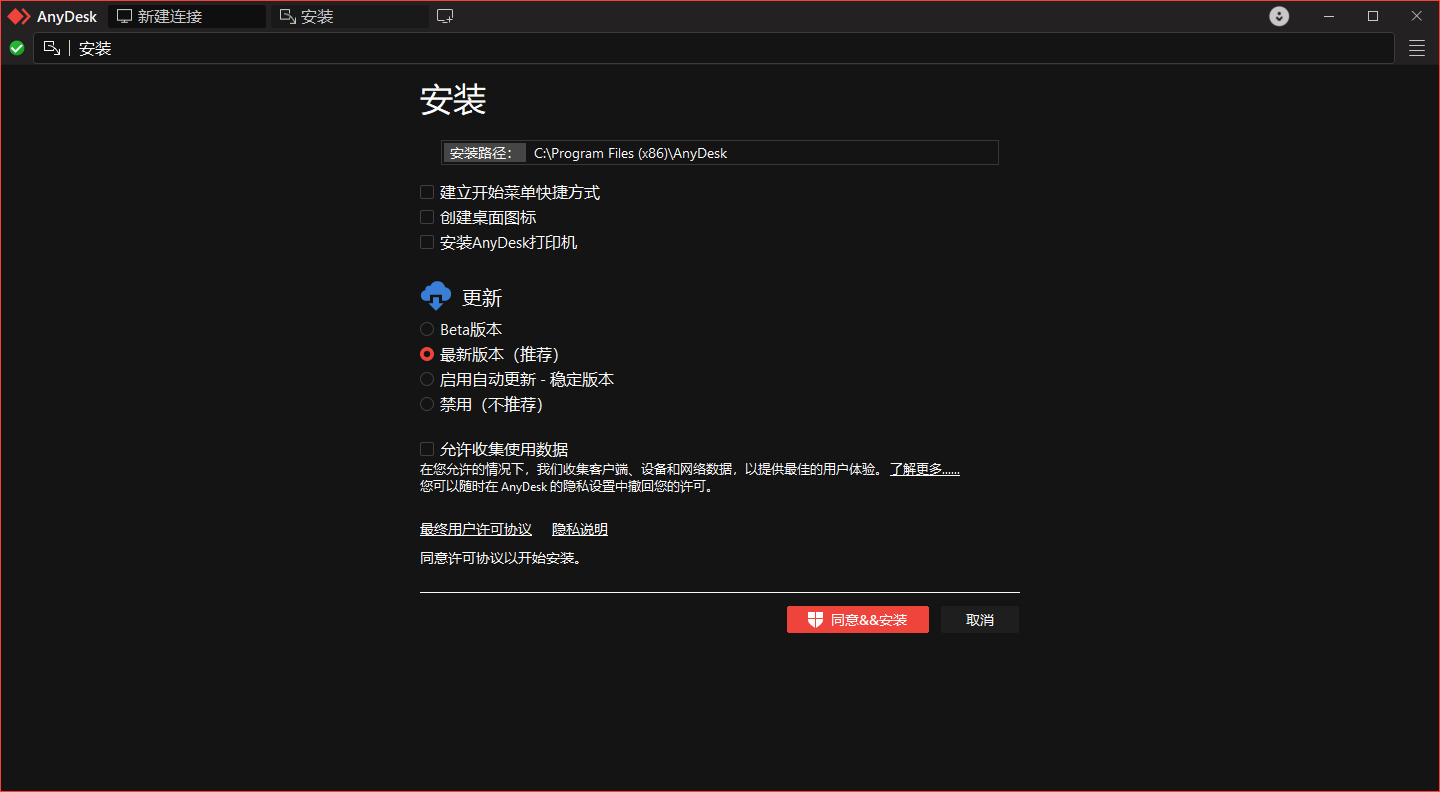Image resolution: width=1440 pixels, height=792 pixels.
Task: Click the blue cloud update icon
Action: (x=436, y=297)
